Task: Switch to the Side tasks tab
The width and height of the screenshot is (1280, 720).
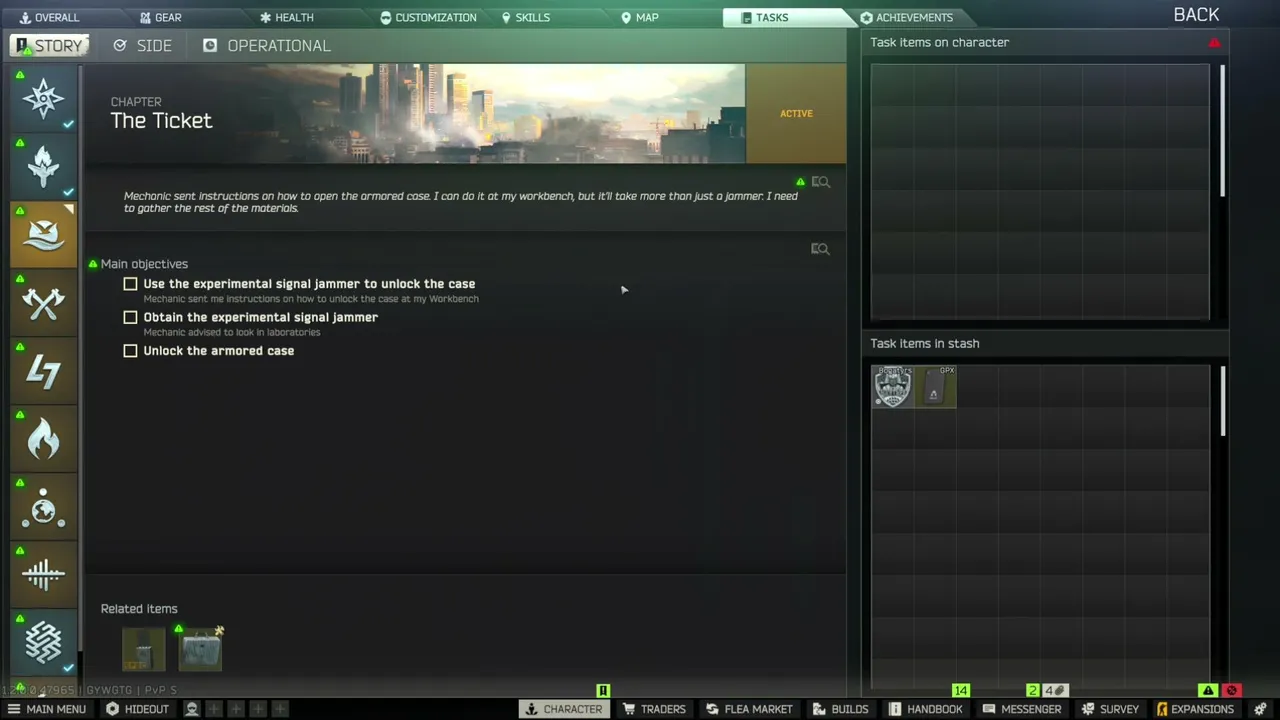Action: click(143, 46)
